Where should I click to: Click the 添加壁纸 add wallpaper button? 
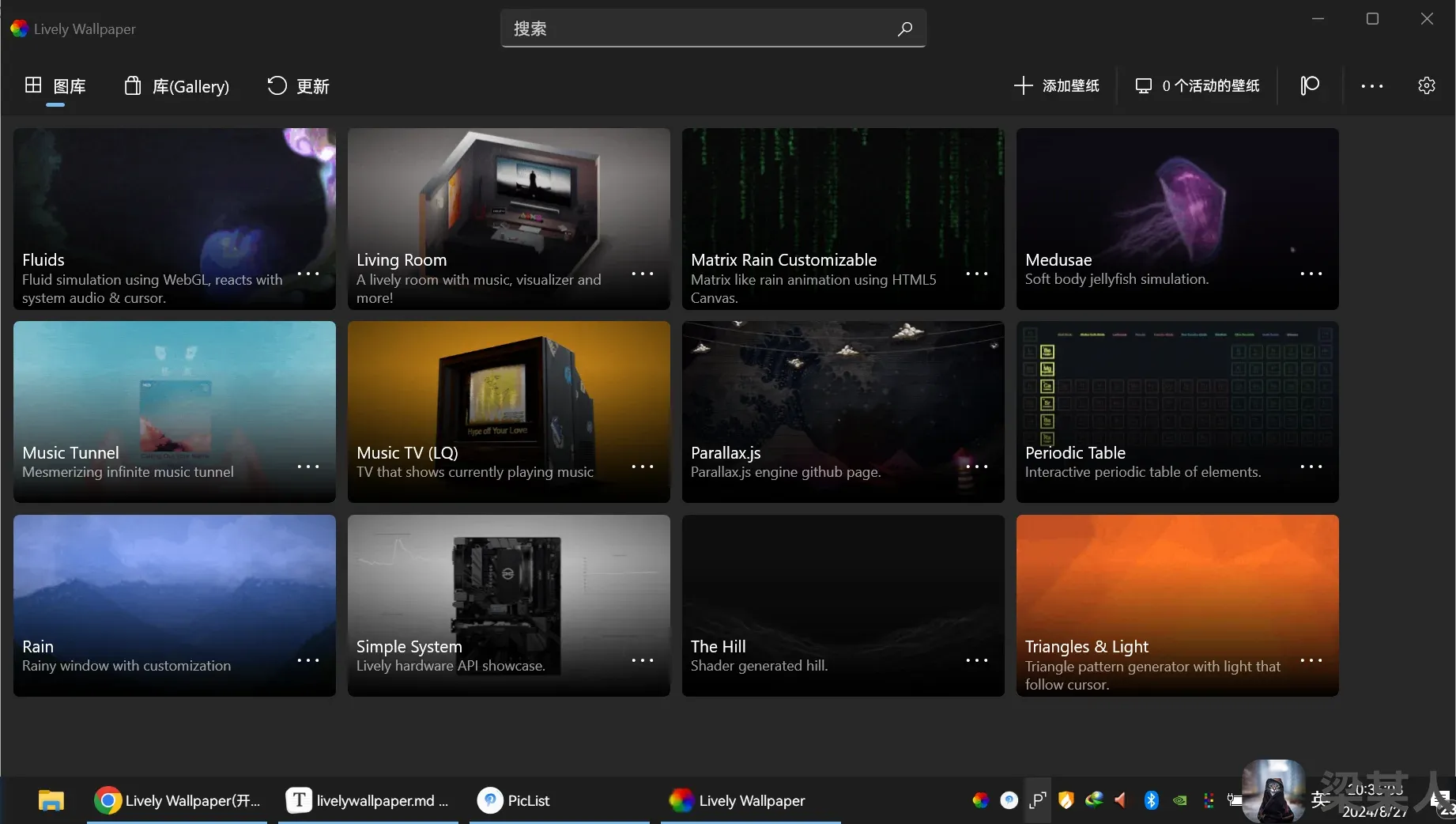[1056, 85]
